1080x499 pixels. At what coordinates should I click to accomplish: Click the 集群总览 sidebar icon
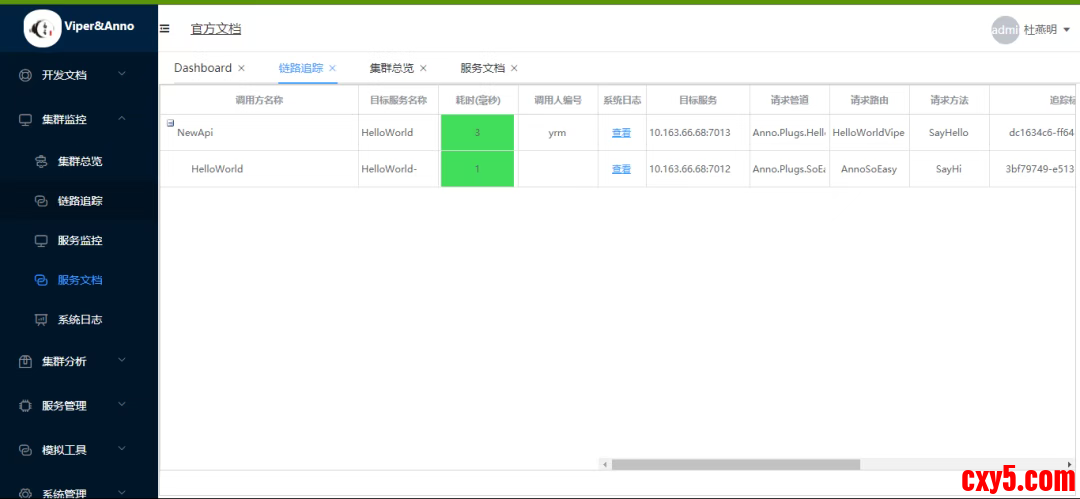point(41,161)
